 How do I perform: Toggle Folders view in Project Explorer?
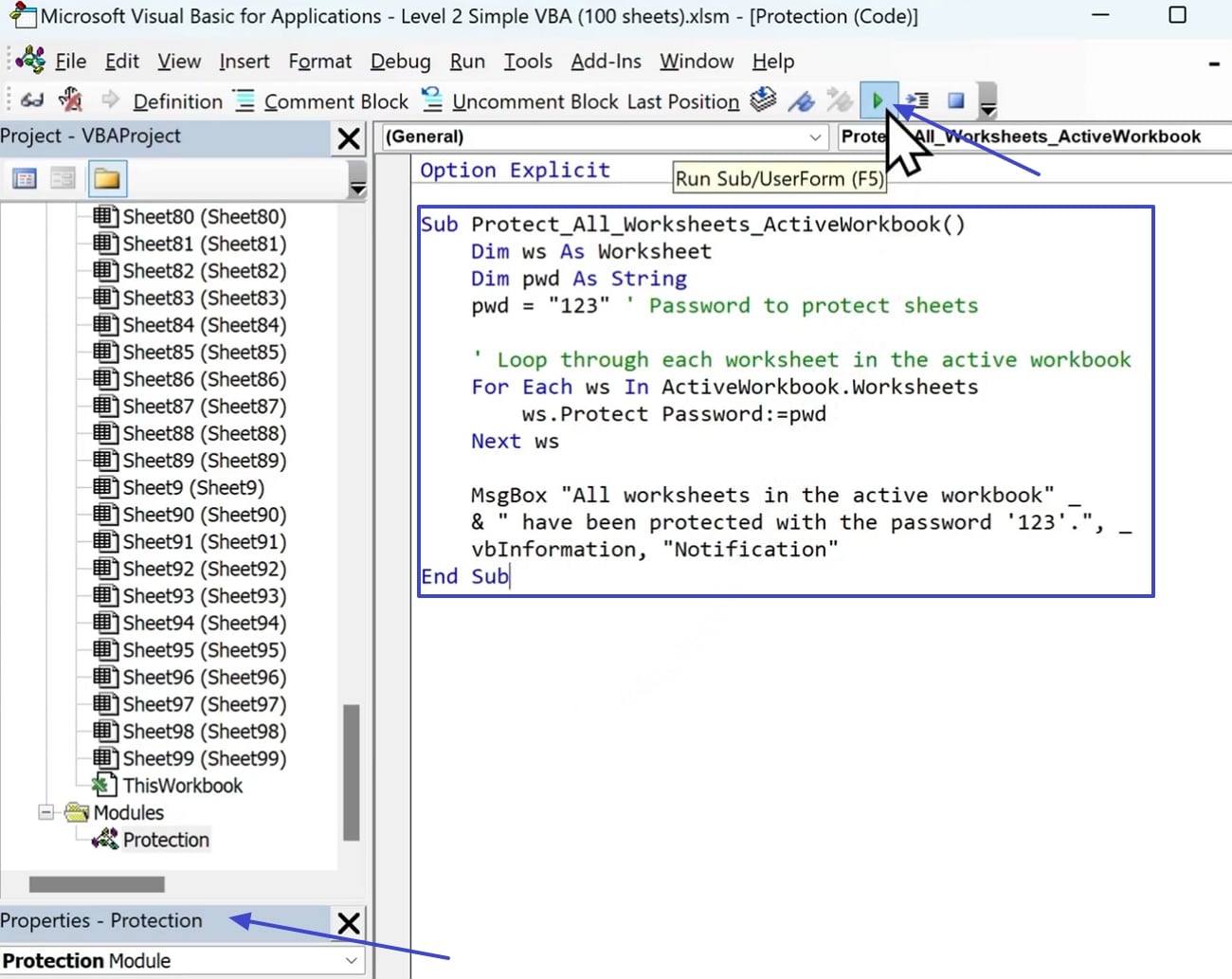[106, 178]
